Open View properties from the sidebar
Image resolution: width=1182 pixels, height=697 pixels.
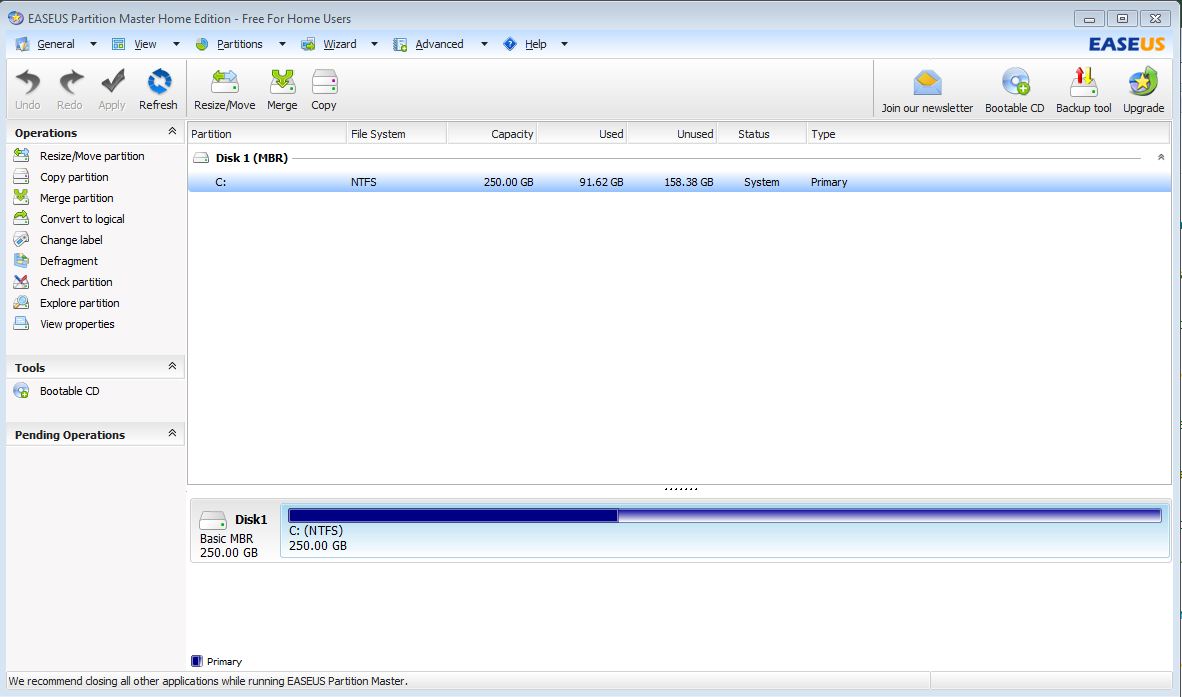(77, 325)
